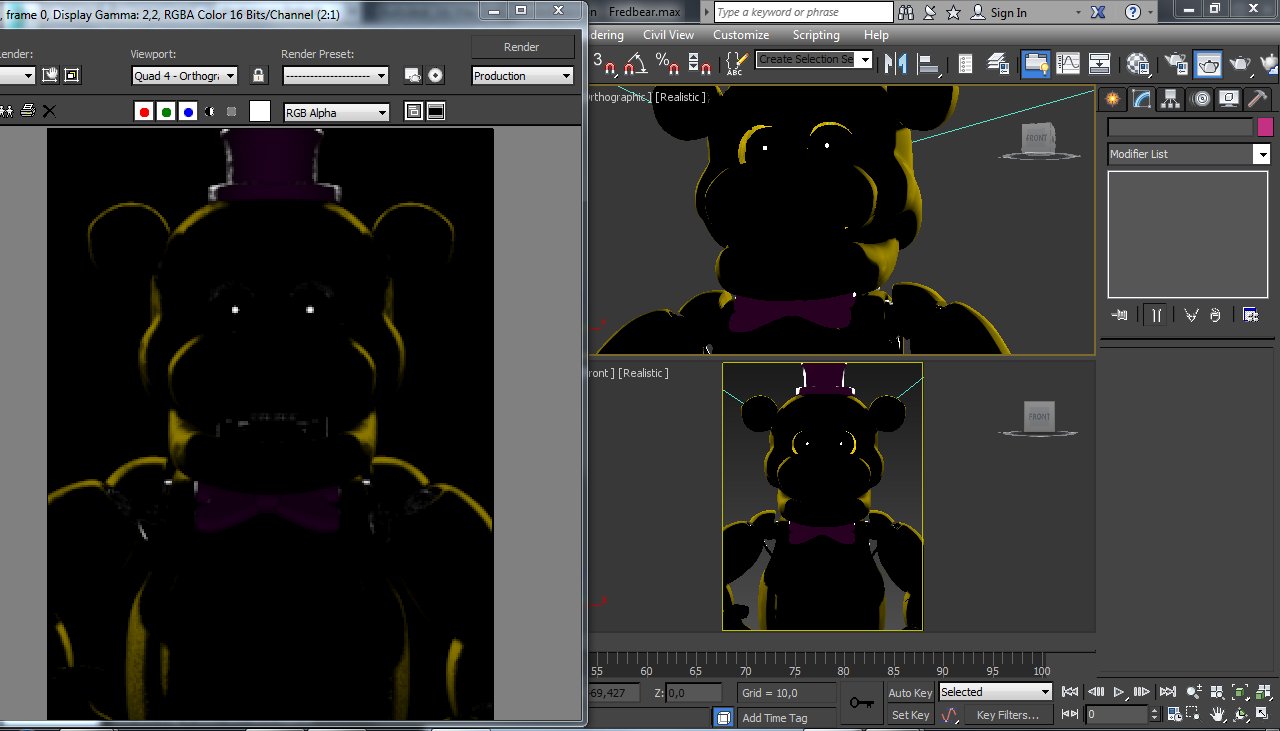Open the Production render mode dropdown
This screenshot has width=1280, height=731.
[x=522, y=76]
